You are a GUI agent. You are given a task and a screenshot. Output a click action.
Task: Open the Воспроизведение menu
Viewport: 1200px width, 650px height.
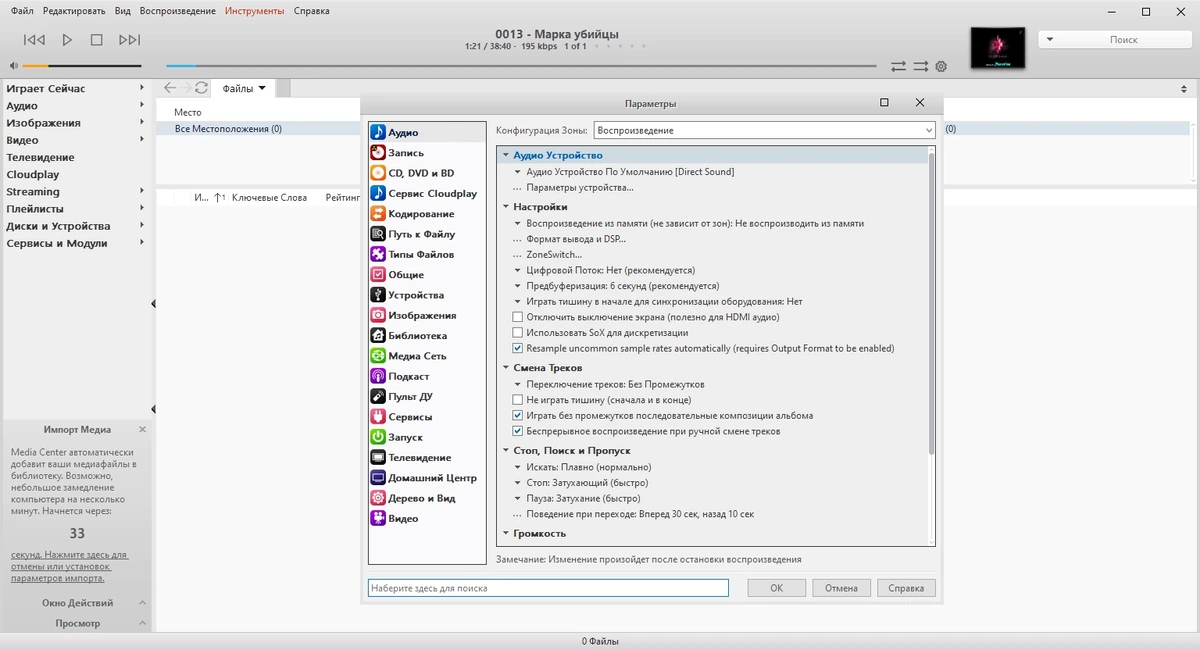click(177, 11)
